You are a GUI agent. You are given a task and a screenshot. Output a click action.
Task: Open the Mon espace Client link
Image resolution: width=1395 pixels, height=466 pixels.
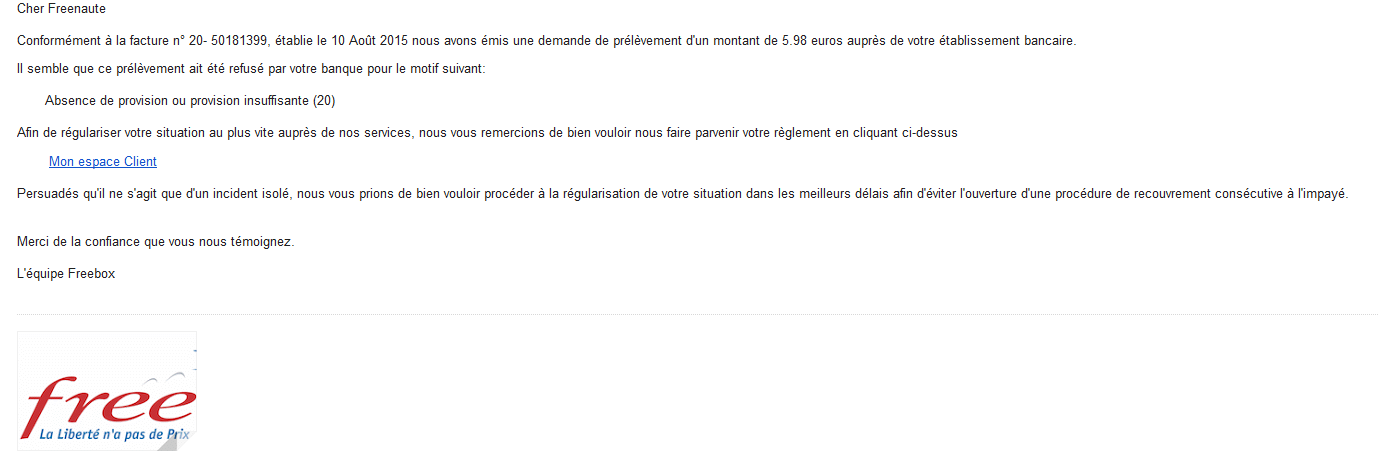coord(102,162)
